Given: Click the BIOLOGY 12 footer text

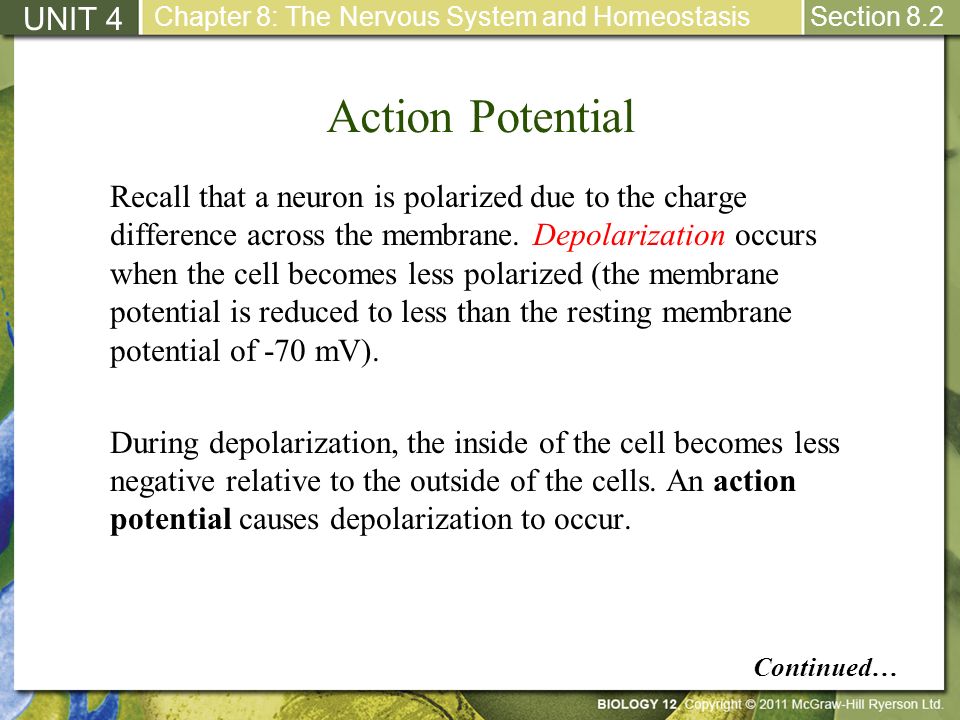Looking at the screenshot, I should (637, 704).
